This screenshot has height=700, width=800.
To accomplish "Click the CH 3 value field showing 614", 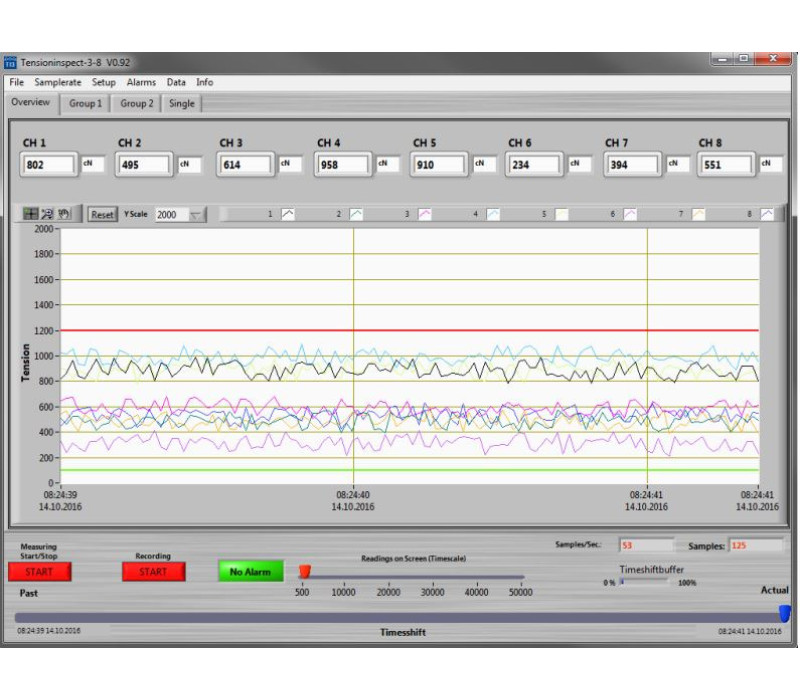I will point(245,165).
